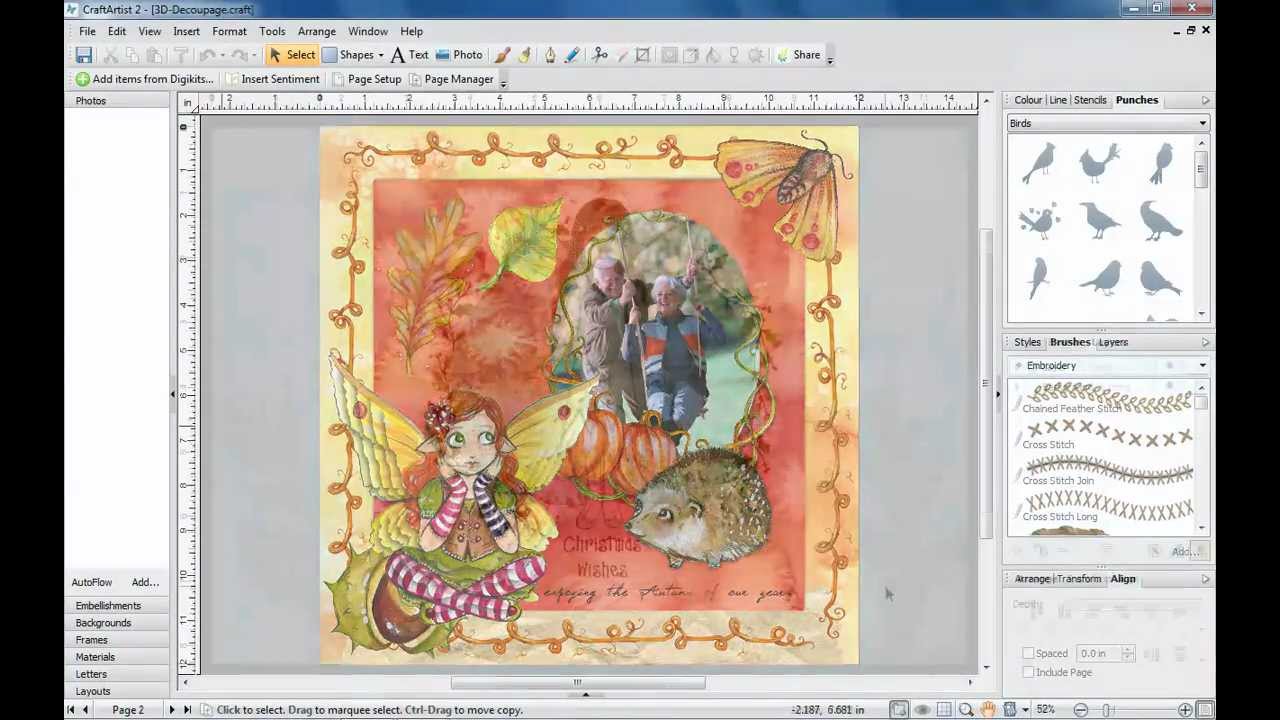Open the Tools menu
Viewport: 1280px width, 720px height.
click(272, 31)
